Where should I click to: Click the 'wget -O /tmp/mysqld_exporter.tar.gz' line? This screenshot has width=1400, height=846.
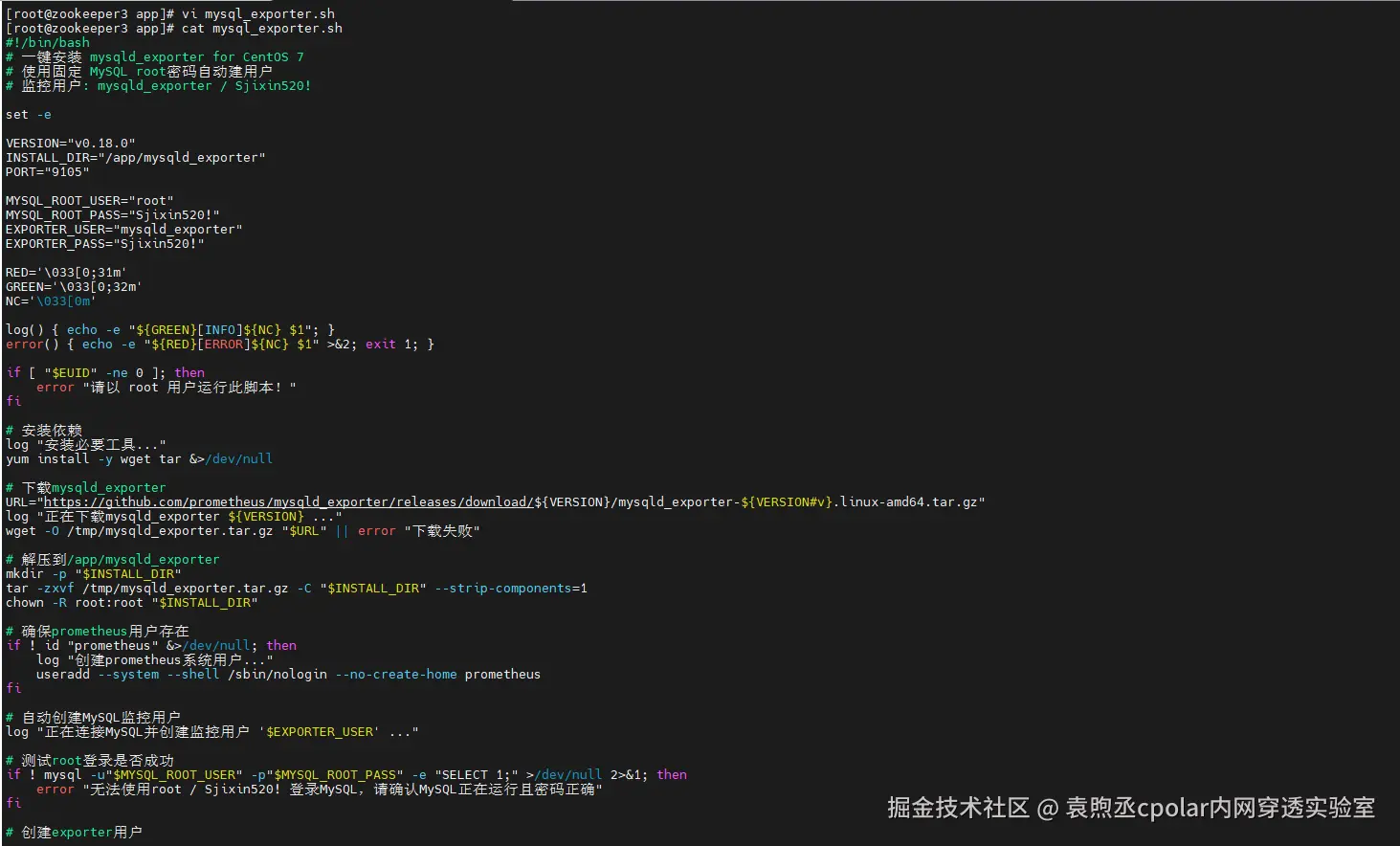pyautogui.click(x=243, y=531)
